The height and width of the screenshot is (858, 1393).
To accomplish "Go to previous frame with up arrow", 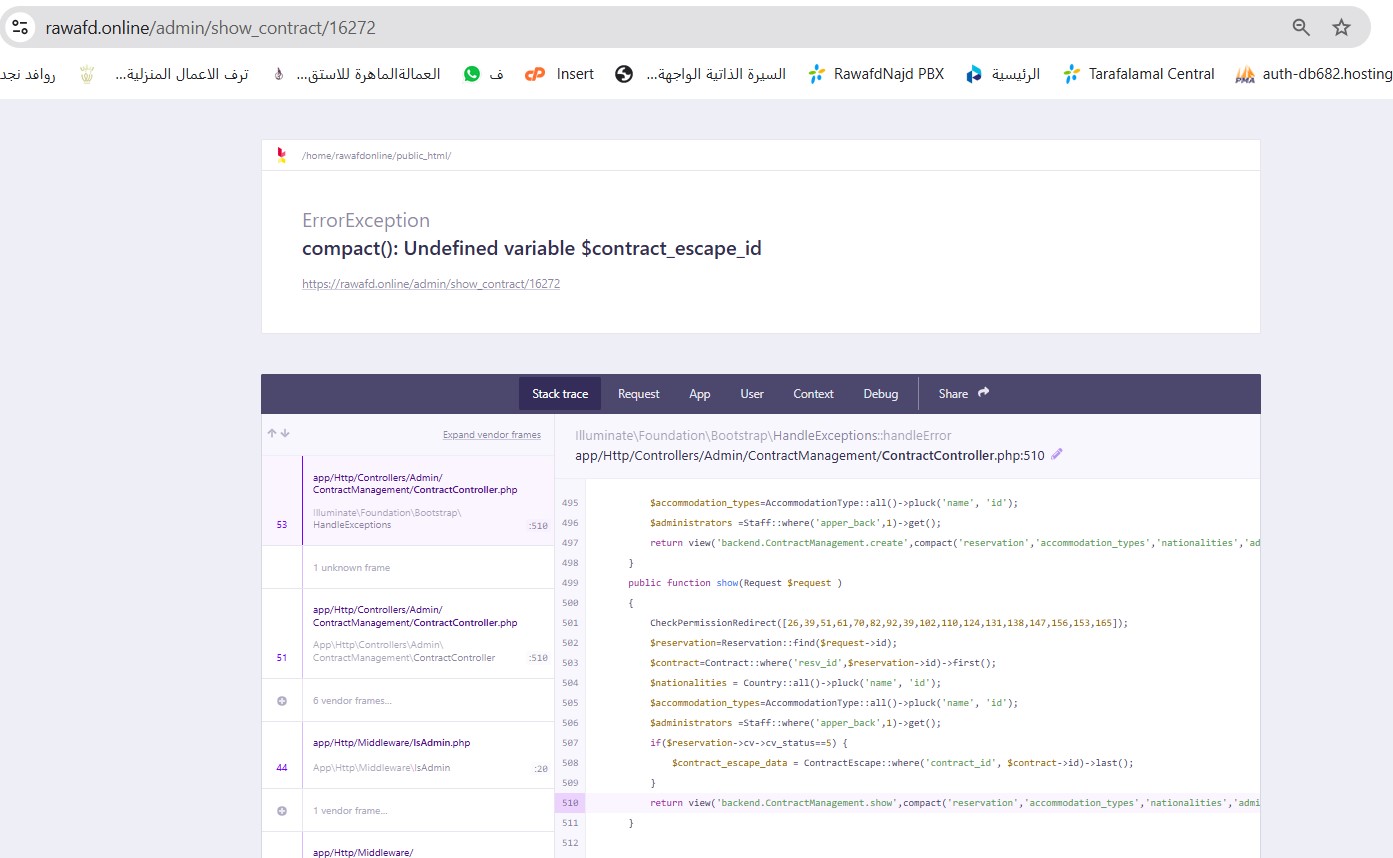I will [271, 434].
